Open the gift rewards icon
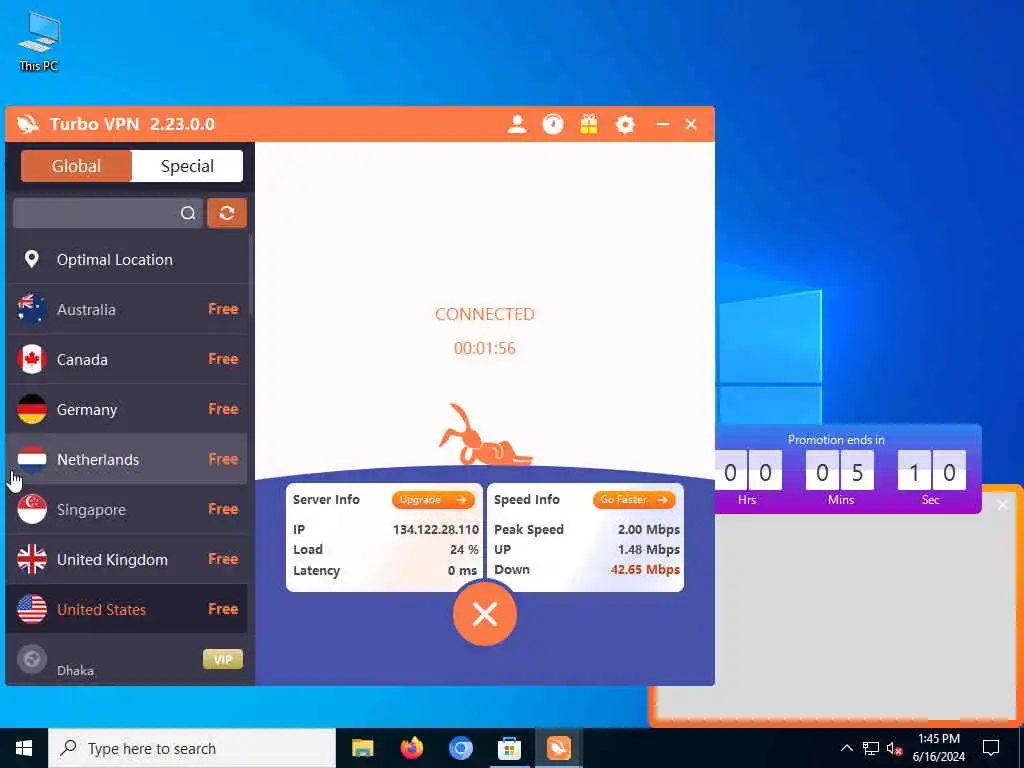 tap(588, 124)
